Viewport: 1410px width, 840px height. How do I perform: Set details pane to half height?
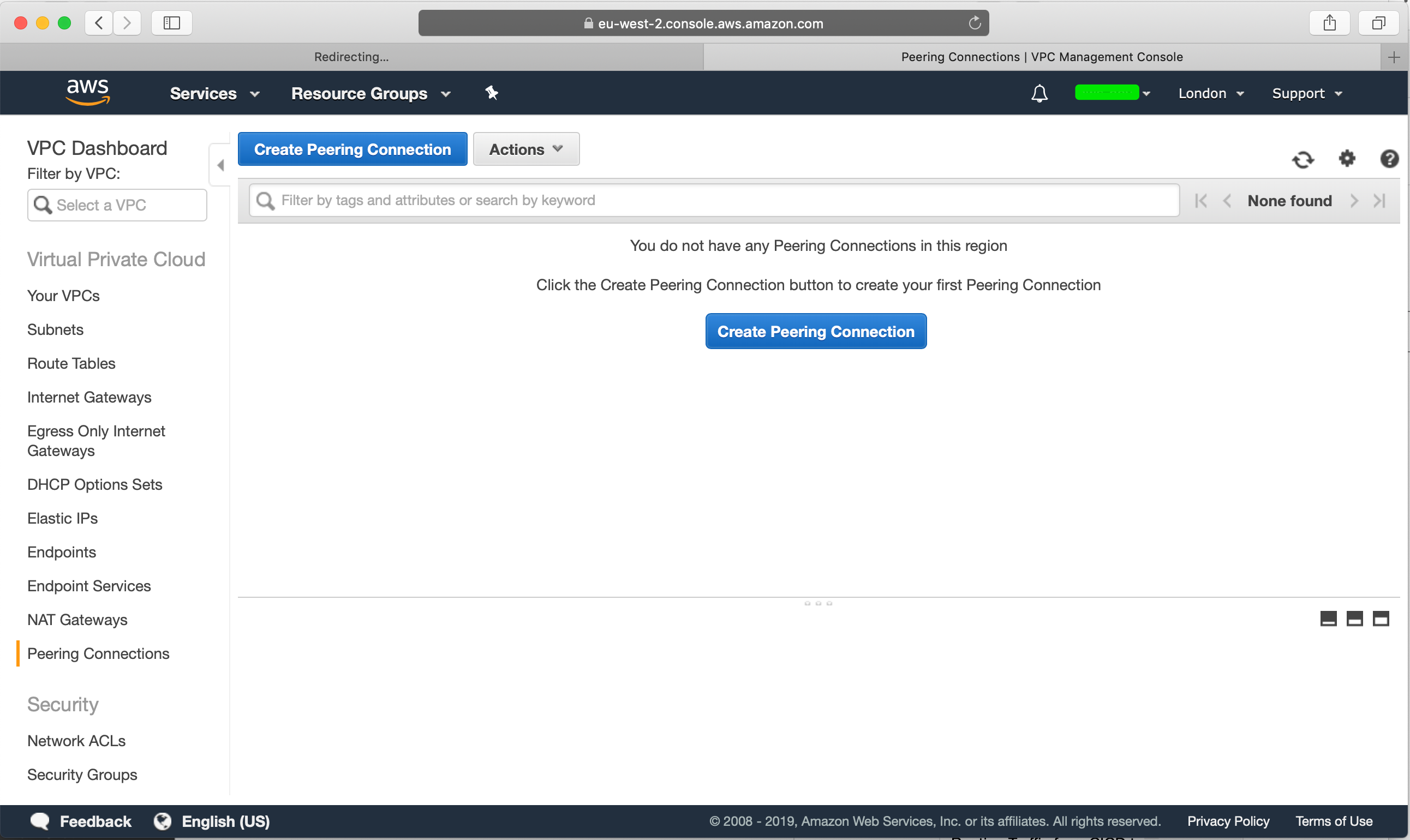1354,619
